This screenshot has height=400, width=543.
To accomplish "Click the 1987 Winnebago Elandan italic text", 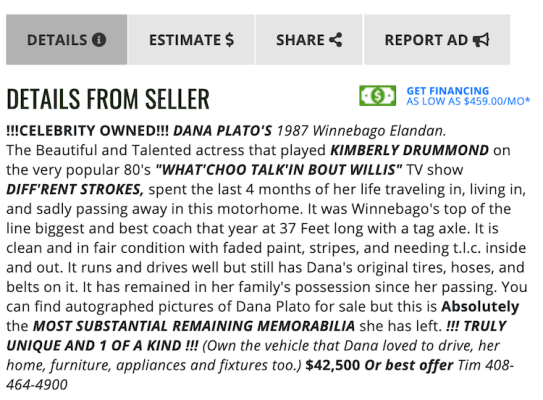I will point(361,131).
